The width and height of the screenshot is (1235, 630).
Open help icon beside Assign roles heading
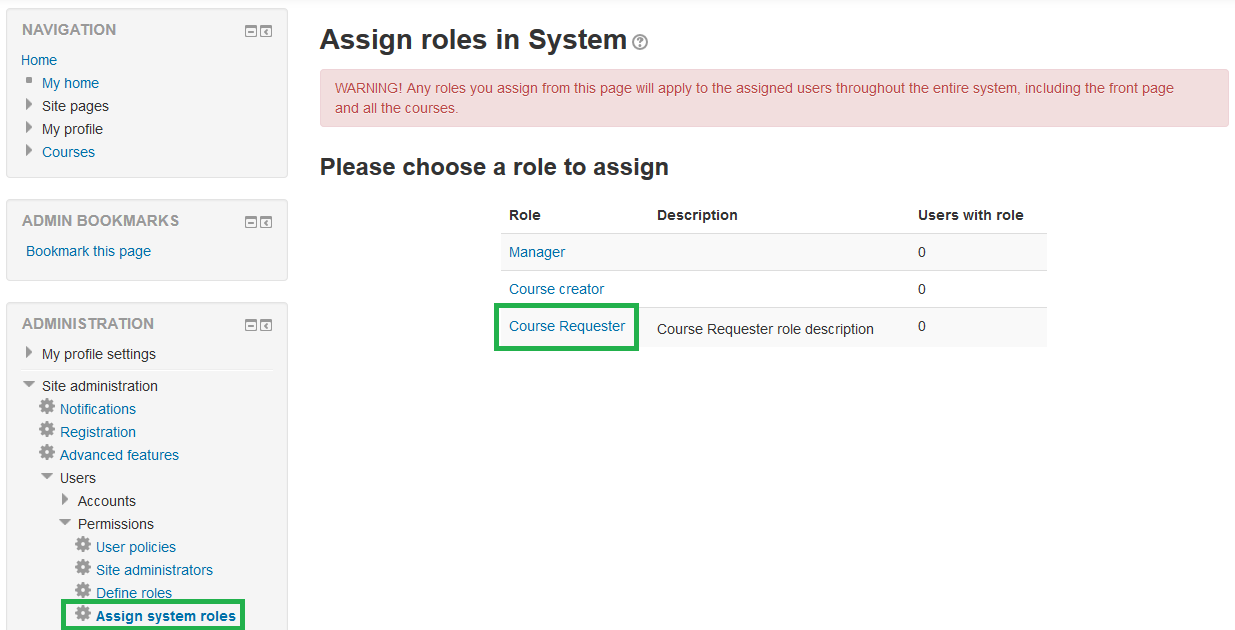pos(640,42)
